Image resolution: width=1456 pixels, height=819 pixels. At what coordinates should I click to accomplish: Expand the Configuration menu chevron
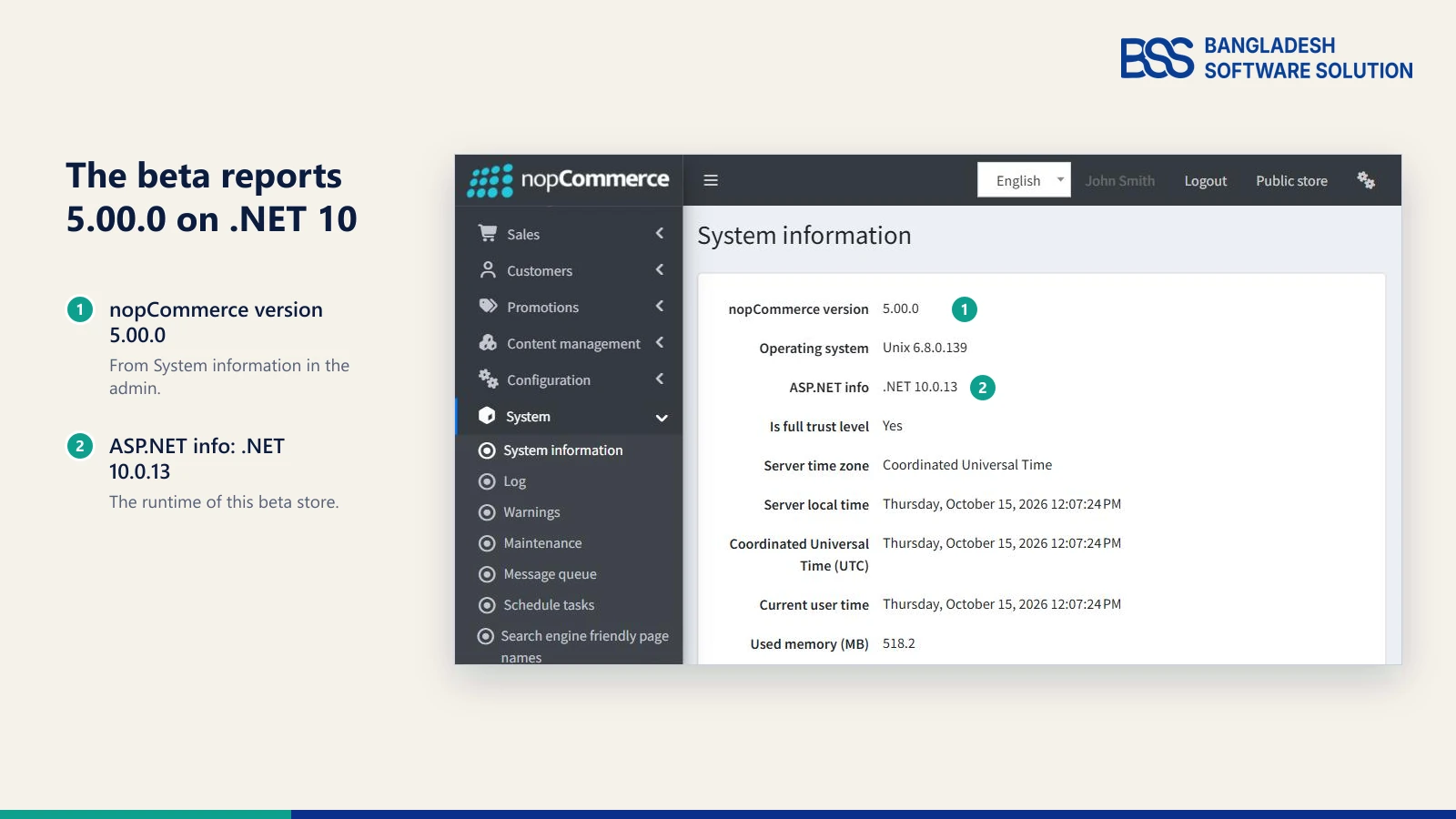pyautogui.click(x=660, y=379)
